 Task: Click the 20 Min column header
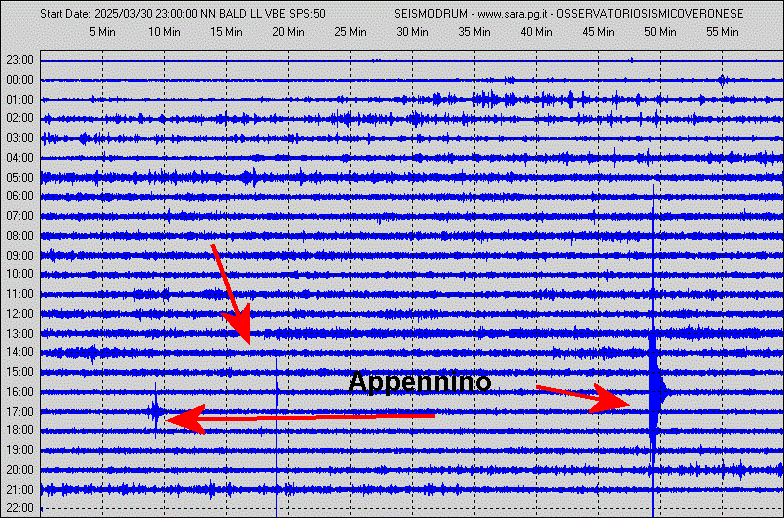[288, 32]
